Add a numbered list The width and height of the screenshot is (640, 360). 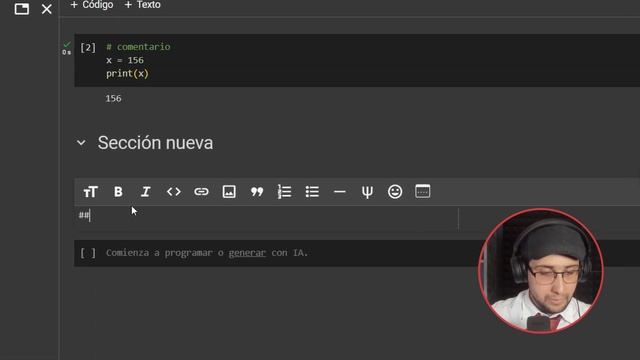coord(284,192)
